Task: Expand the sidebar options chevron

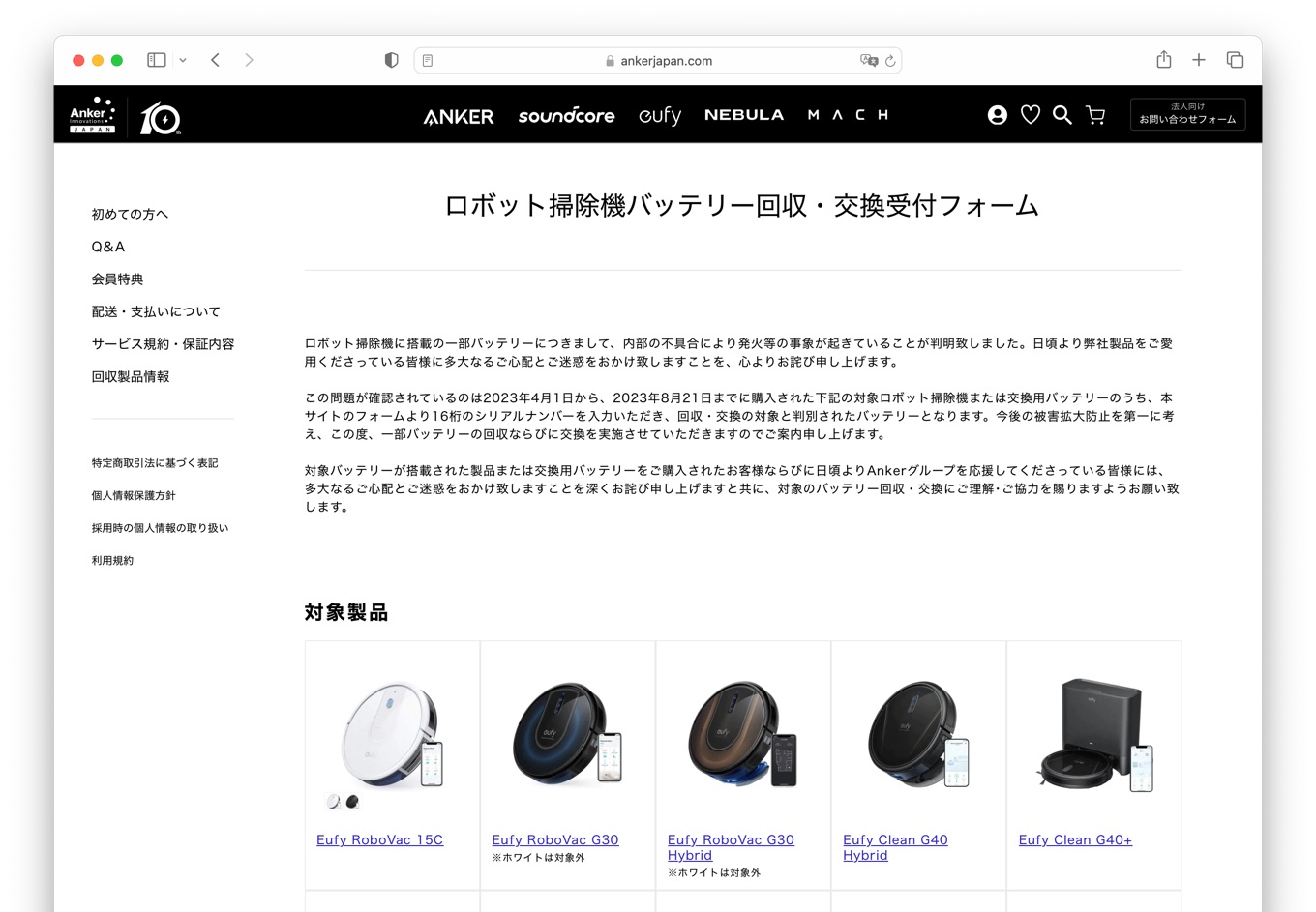Action: [x=182, y=59]
